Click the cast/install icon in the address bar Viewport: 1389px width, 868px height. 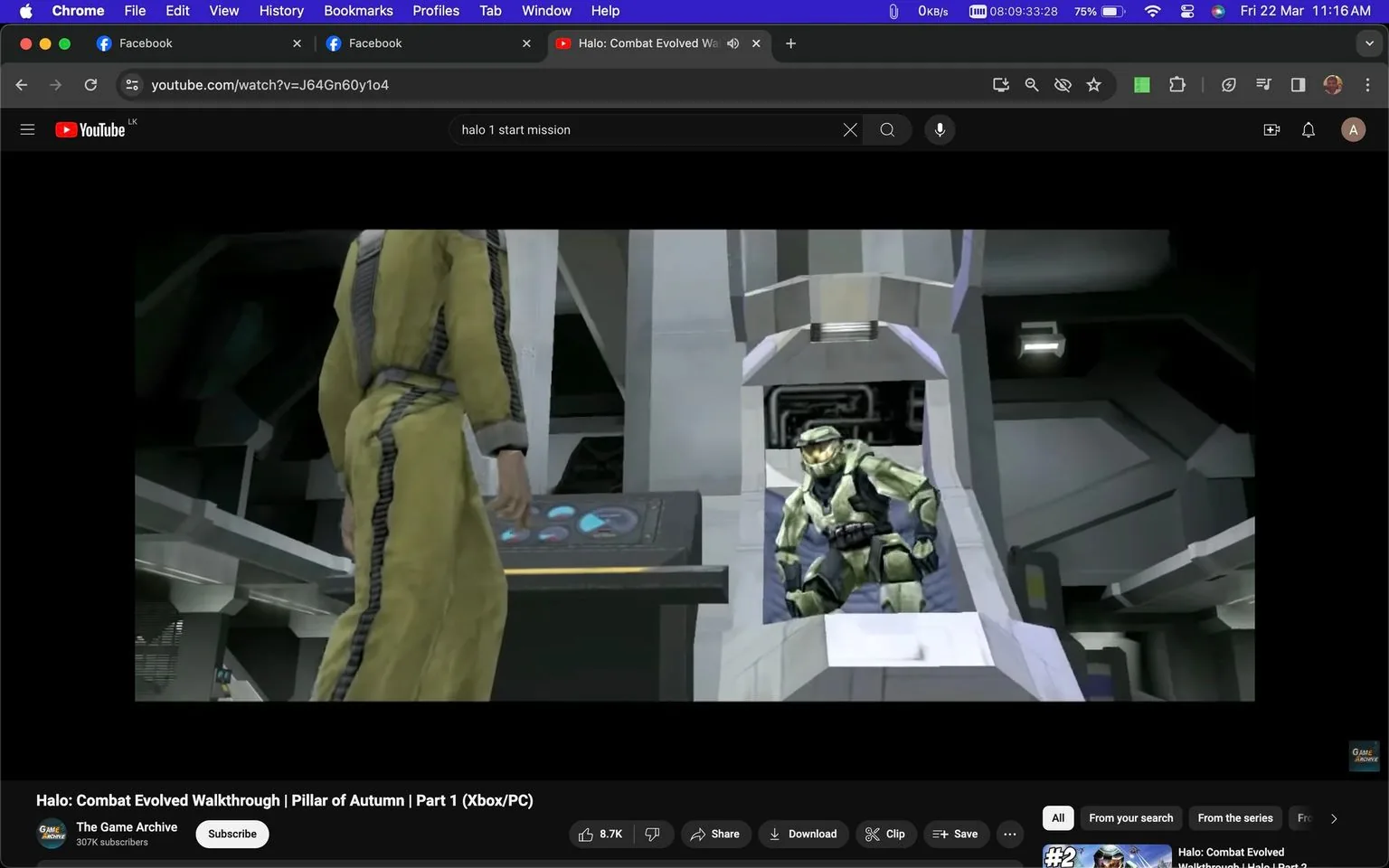(x=1000, y=84)
